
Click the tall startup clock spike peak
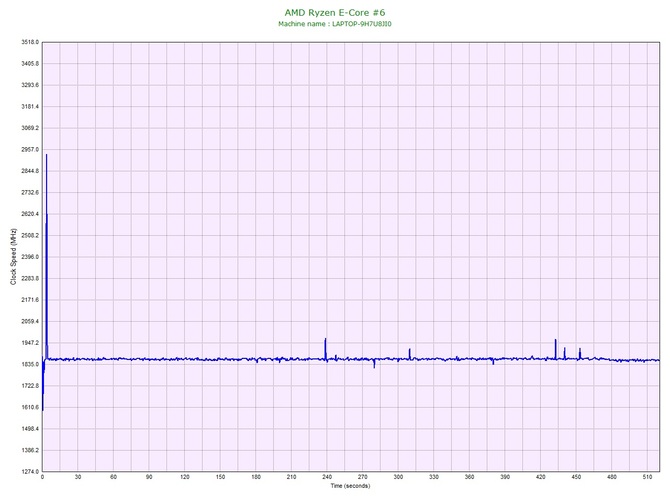click(x=46, y=155)
